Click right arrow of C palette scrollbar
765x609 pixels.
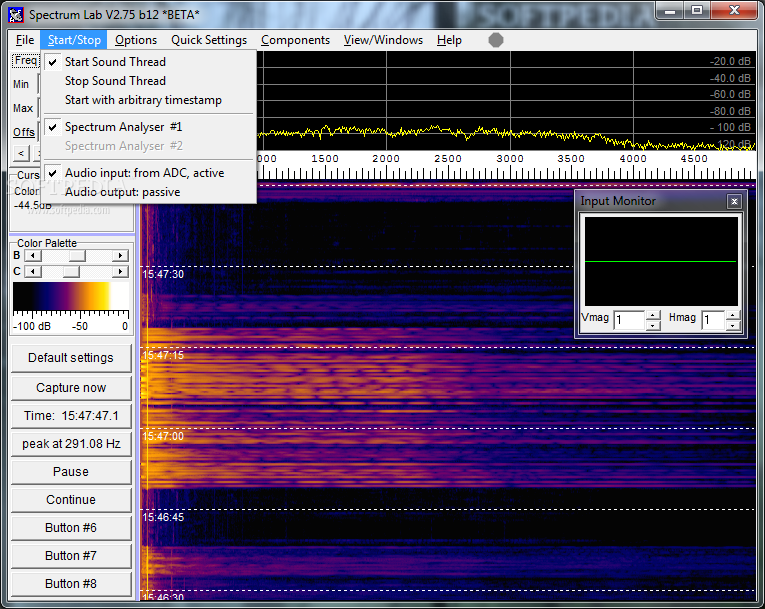click(x=120, y=272)
